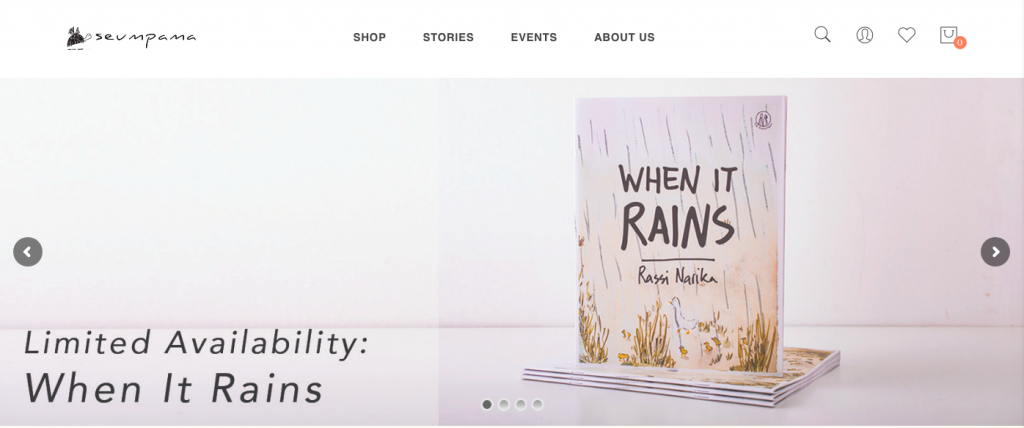This screenshot has height=428, width=1024.
Task: Advance to next slide with right arrow
Action: 995,252
